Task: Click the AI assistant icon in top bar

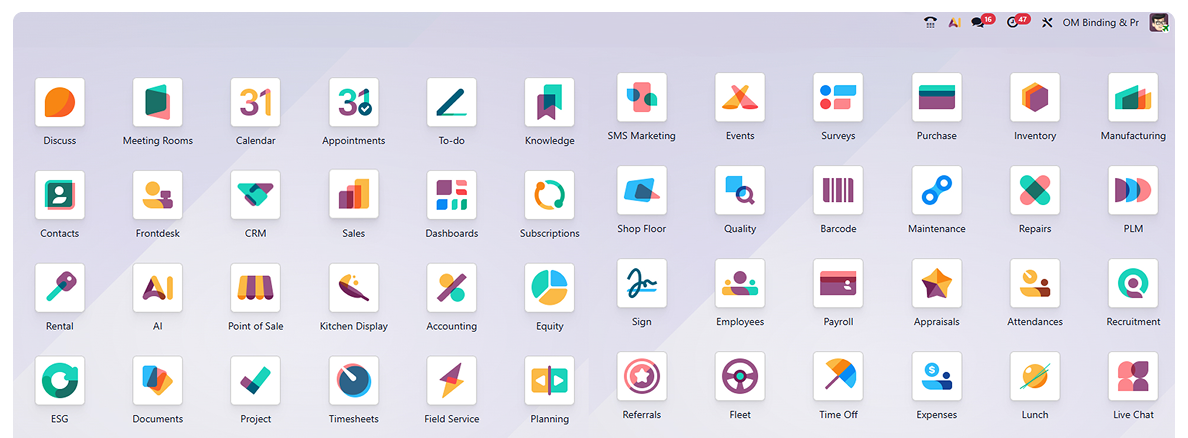Action: pos(955,23)
